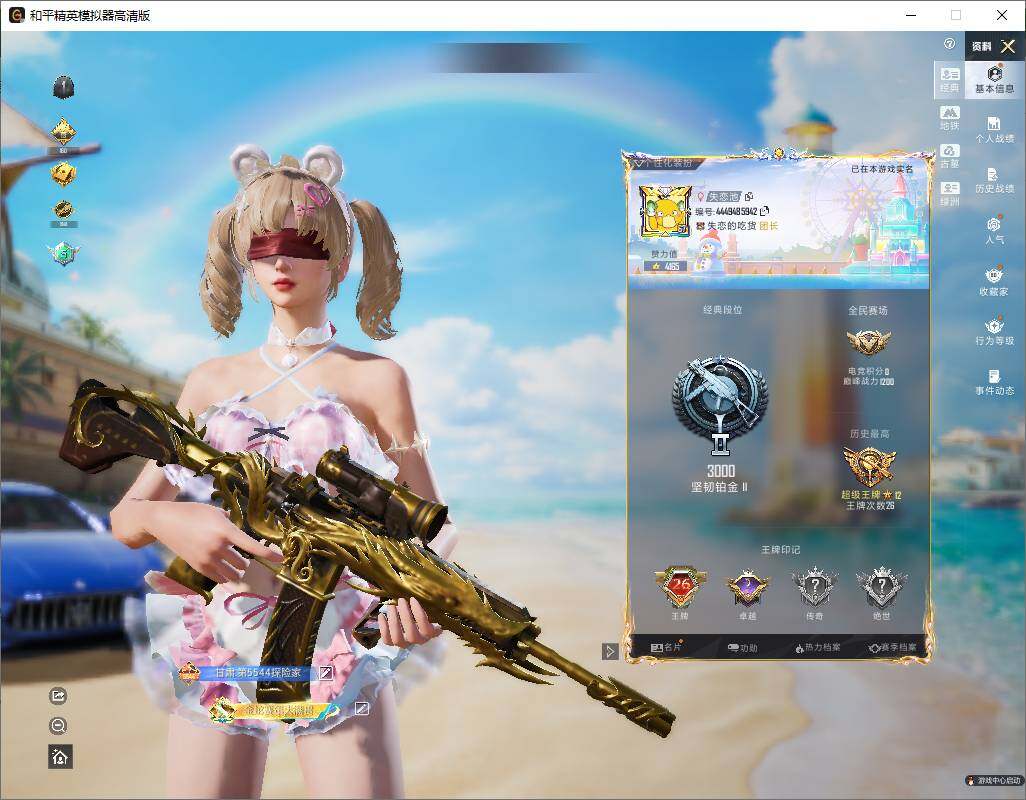
Task: Open the 基本信息 basic info page
Action: [994, 79]
